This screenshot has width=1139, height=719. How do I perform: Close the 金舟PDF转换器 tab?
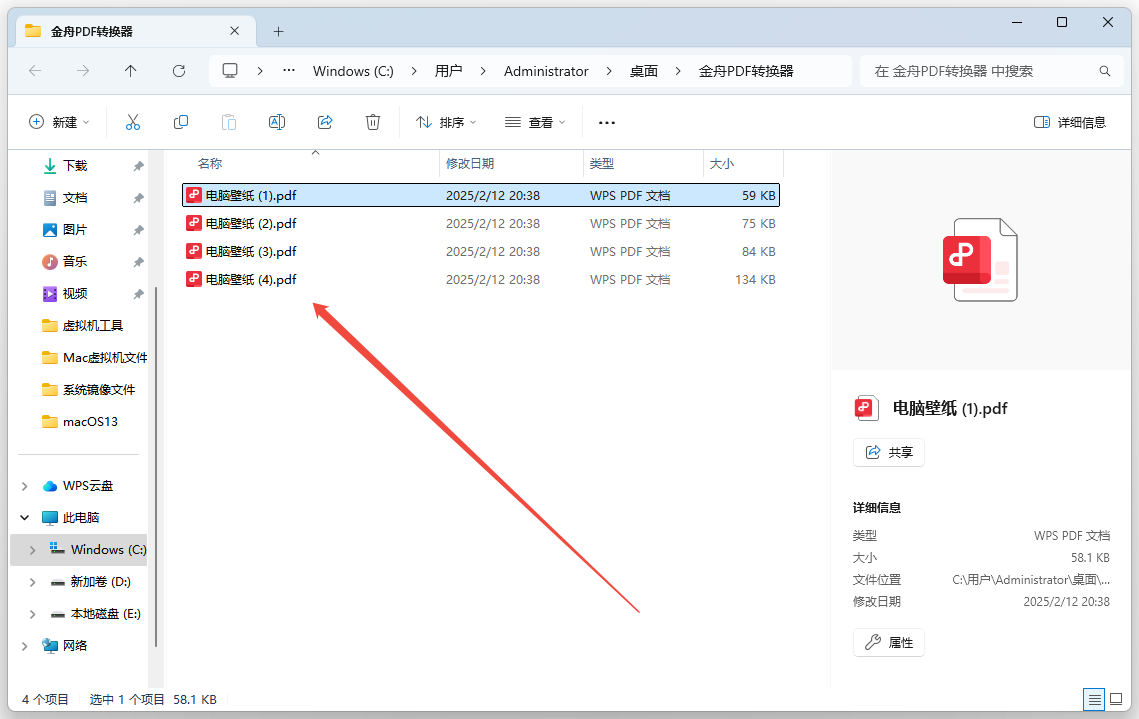point(235,31)
